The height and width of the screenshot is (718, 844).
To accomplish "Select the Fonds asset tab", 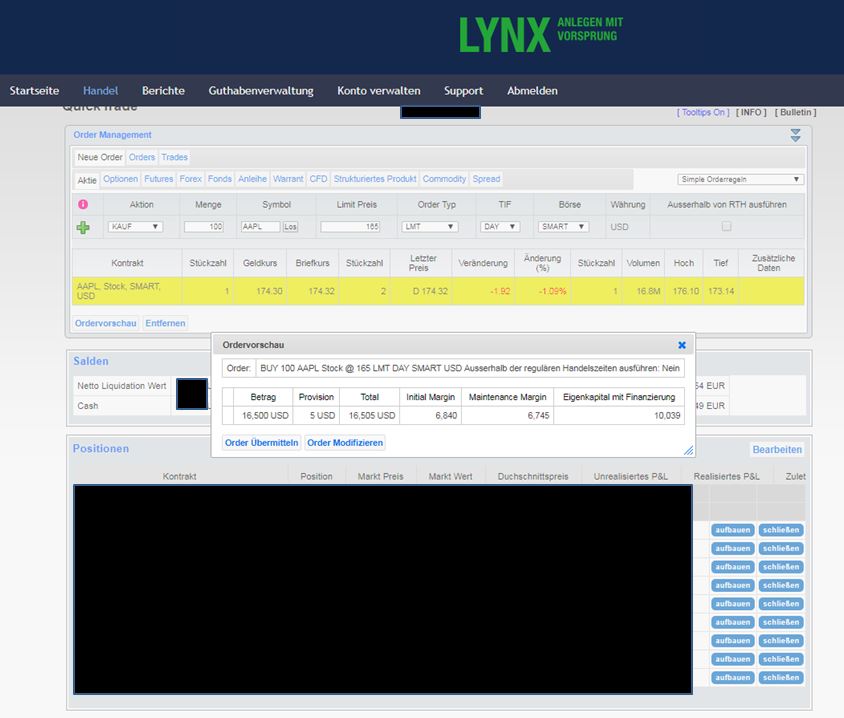I will (220, 179).
